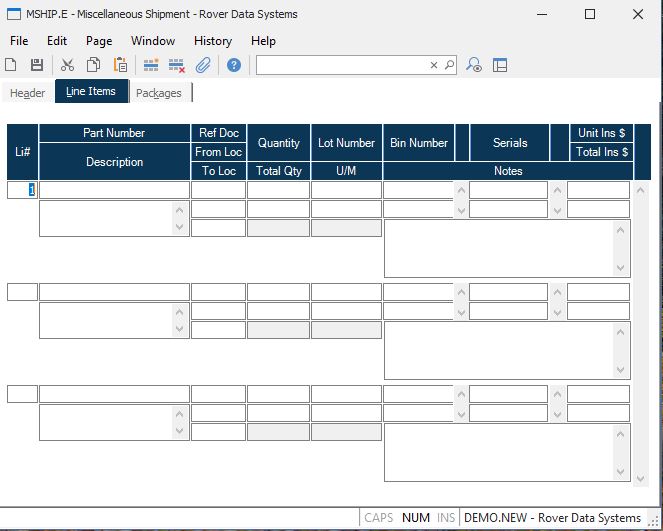Open attachments with the paperclip icon
Viewport: 663px width, 531px height.
[x=203, y=65]
